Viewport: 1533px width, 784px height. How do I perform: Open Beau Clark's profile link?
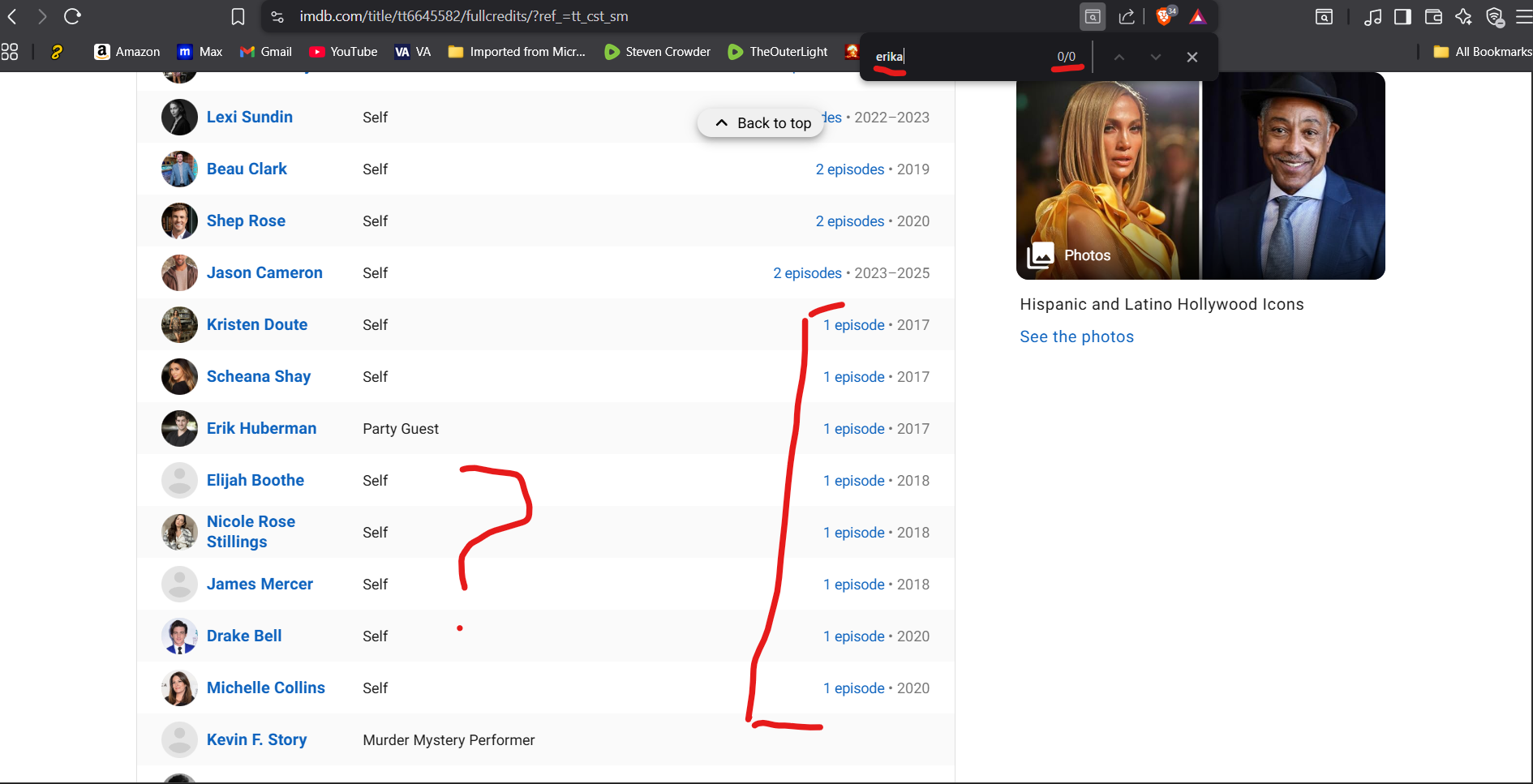(247, 169)
